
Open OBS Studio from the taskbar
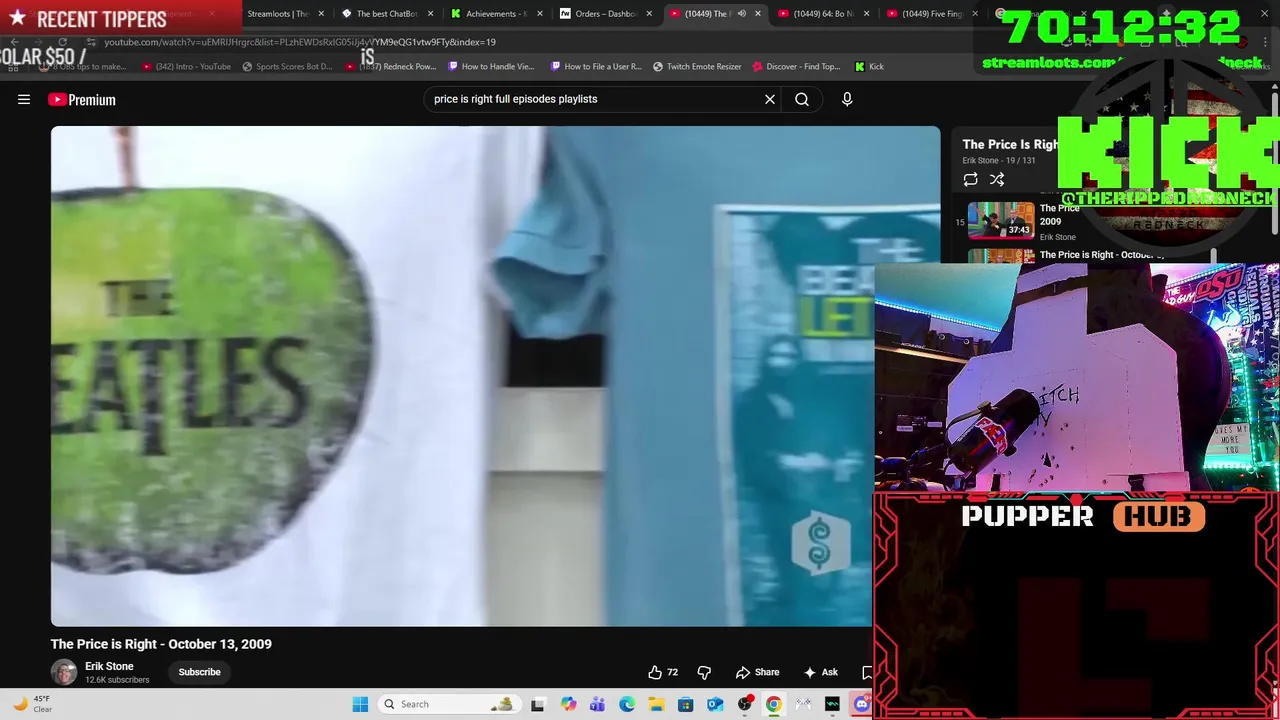pos(744,704)
